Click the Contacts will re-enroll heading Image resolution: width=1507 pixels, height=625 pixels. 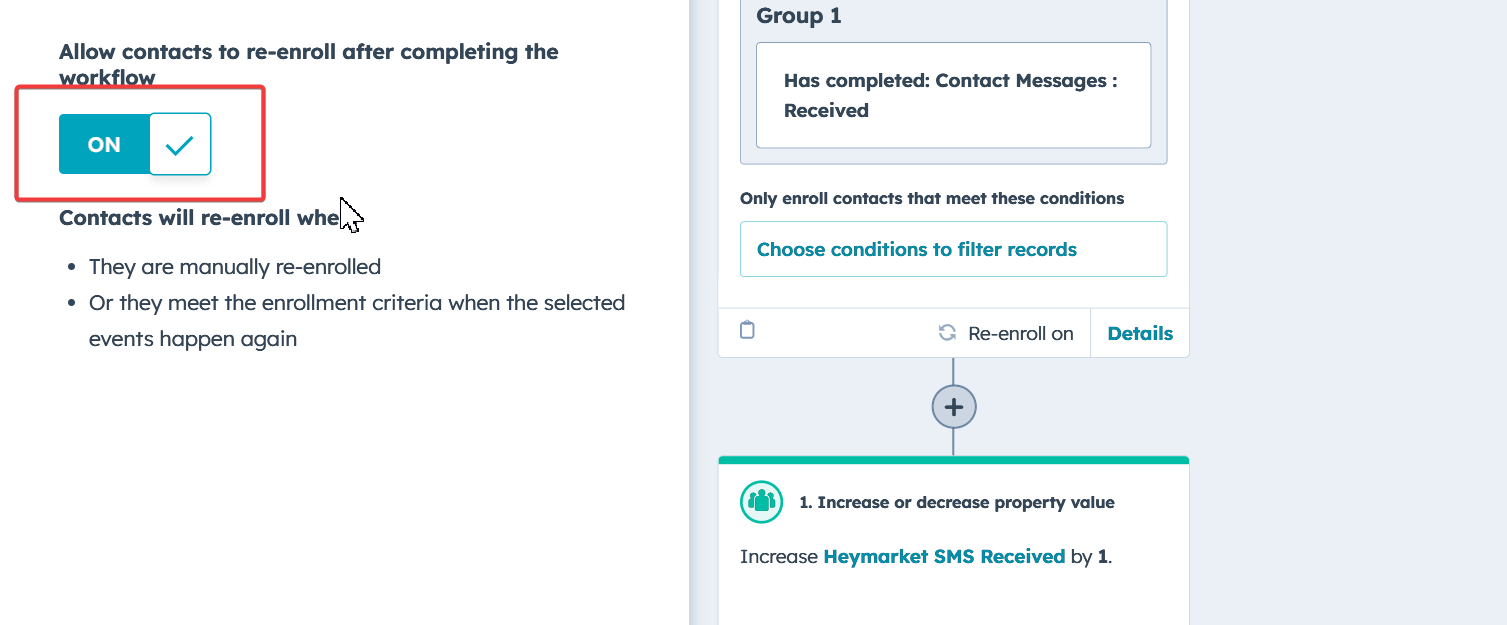pyautogui.click(x=200, y=217)
